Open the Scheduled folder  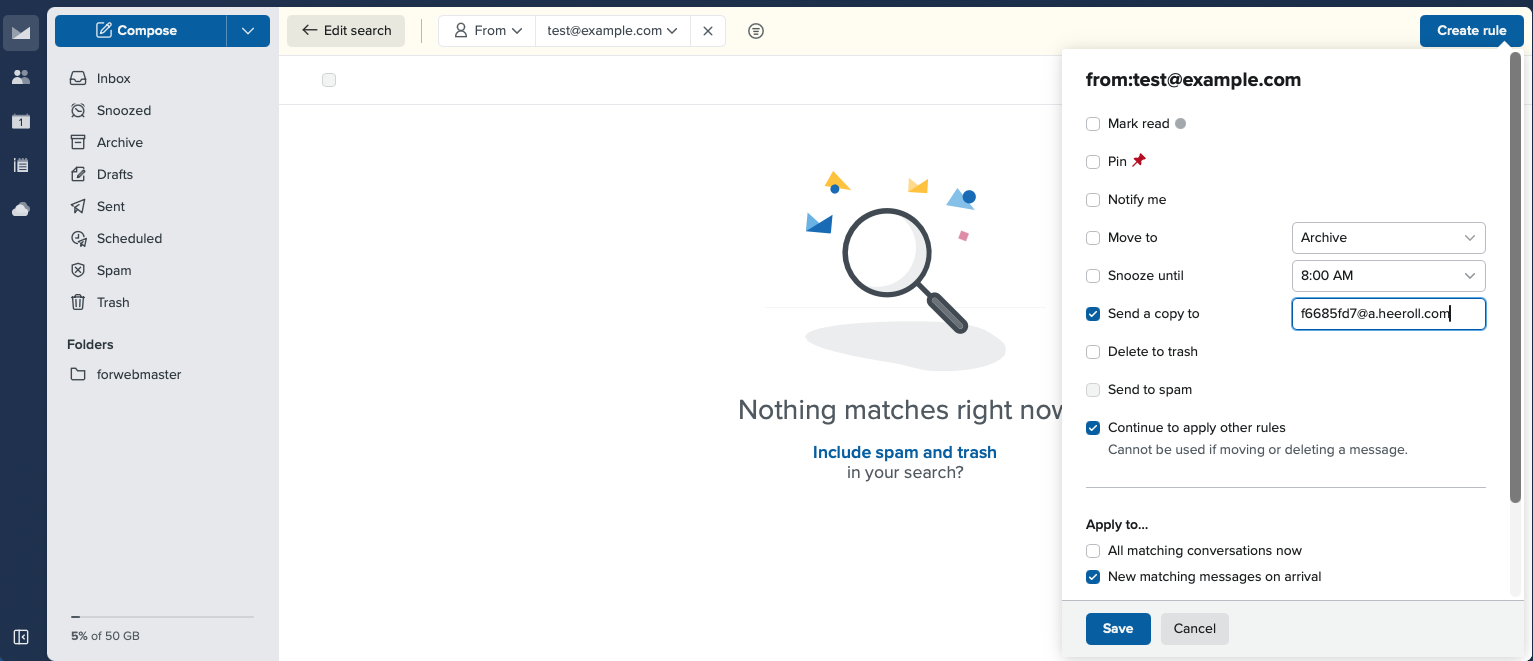pos(128,238)
